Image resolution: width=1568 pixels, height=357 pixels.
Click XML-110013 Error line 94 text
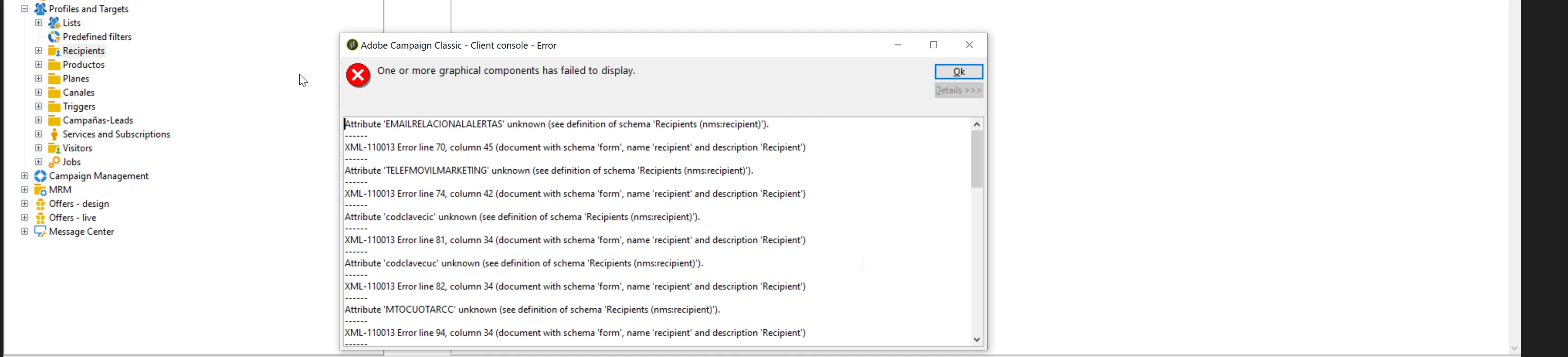coord(575,333)
